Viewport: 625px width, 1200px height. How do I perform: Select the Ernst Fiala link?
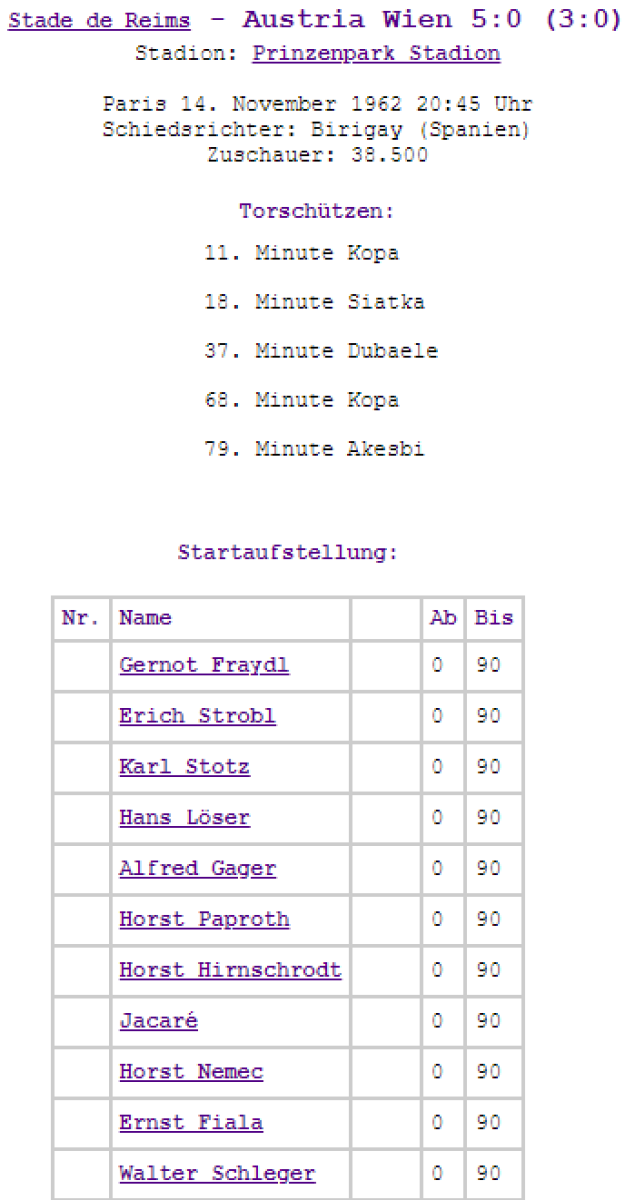(191, 1123)
